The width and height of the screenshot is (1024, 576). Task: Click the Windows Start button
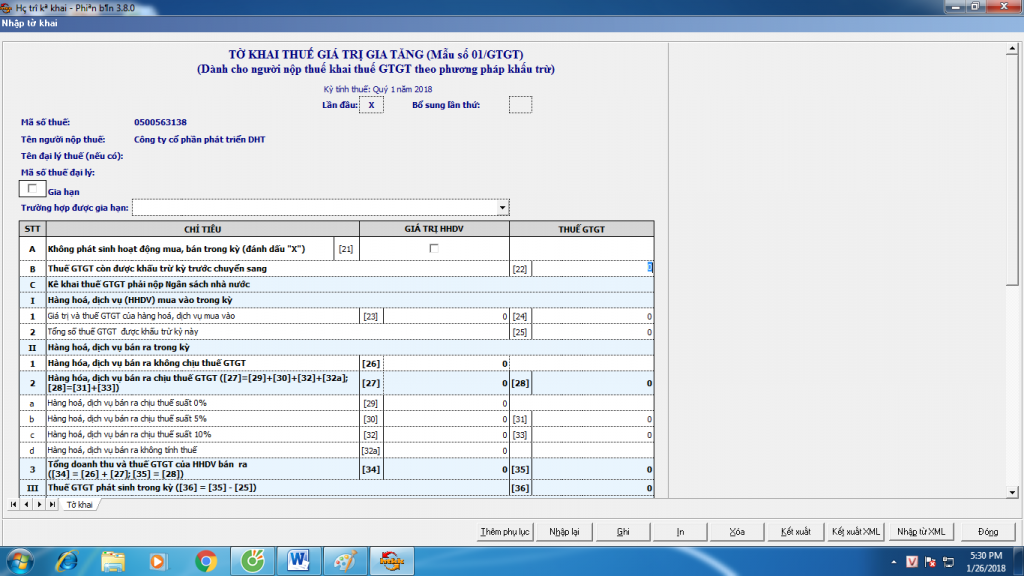click(x=20, y=560)
